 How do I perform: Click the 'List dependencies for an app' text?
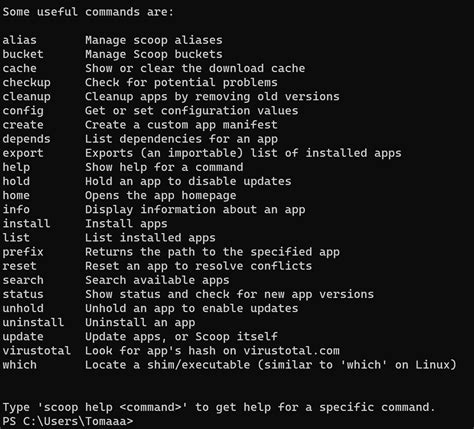coord(181,139)
